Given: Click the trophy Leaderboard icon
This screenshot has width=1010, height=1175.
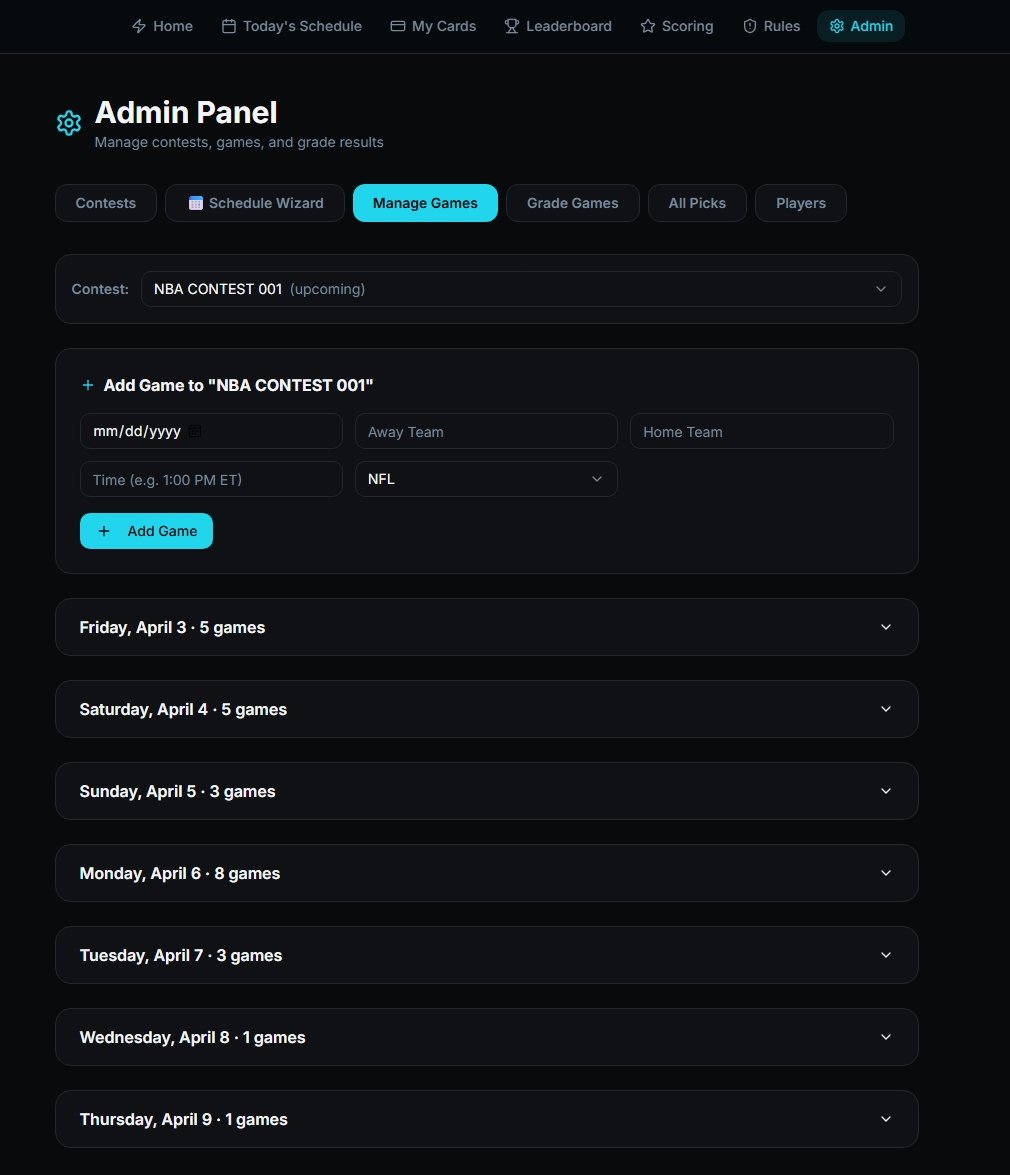Looking at the screenshot, I should tap(512, 26).
